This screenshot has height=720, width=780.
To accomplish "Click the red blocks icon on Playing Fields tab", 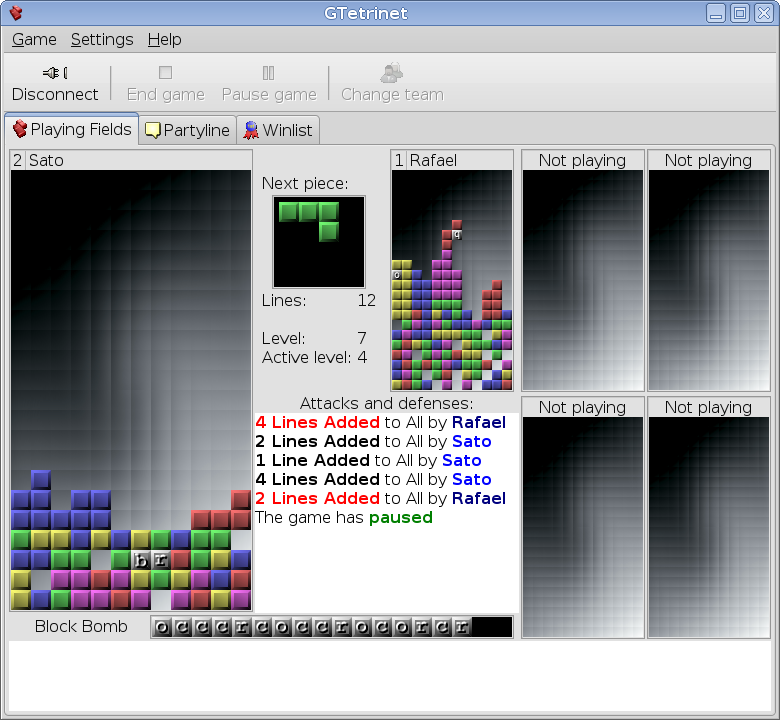I will (20, 129).
